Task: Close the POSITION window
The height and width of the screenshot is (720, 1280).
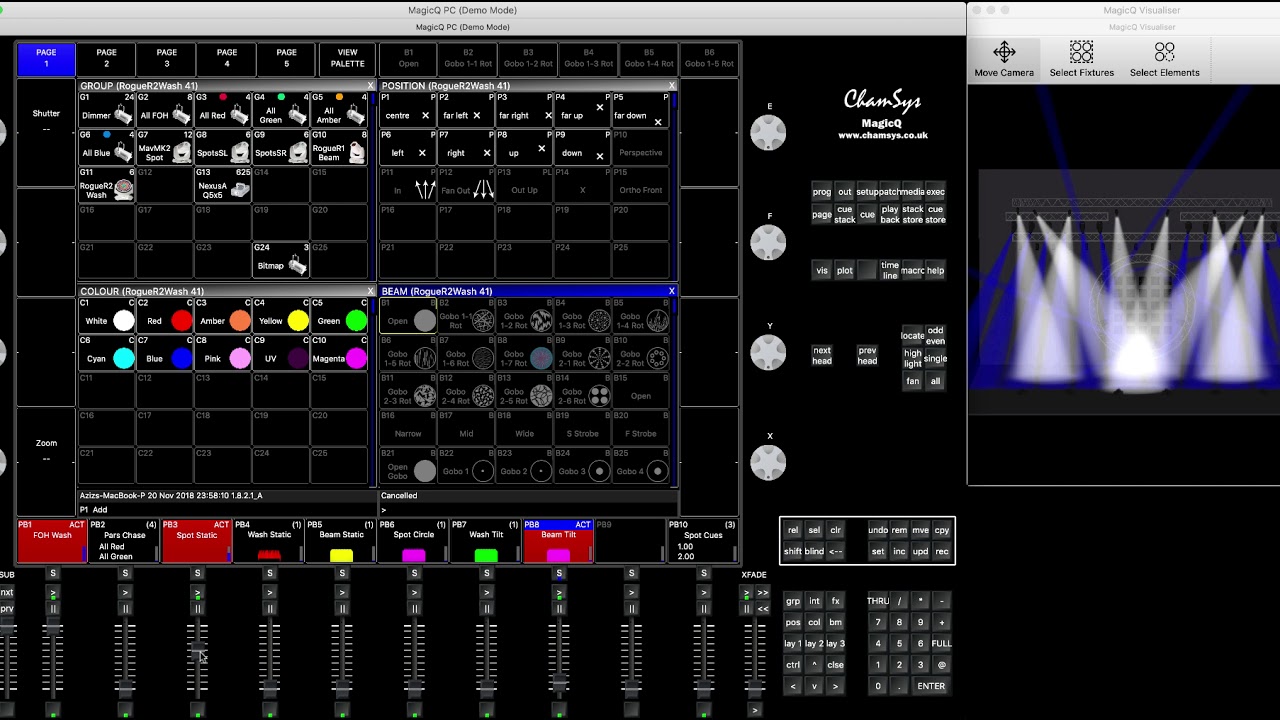Action: (x=672, y=86)
